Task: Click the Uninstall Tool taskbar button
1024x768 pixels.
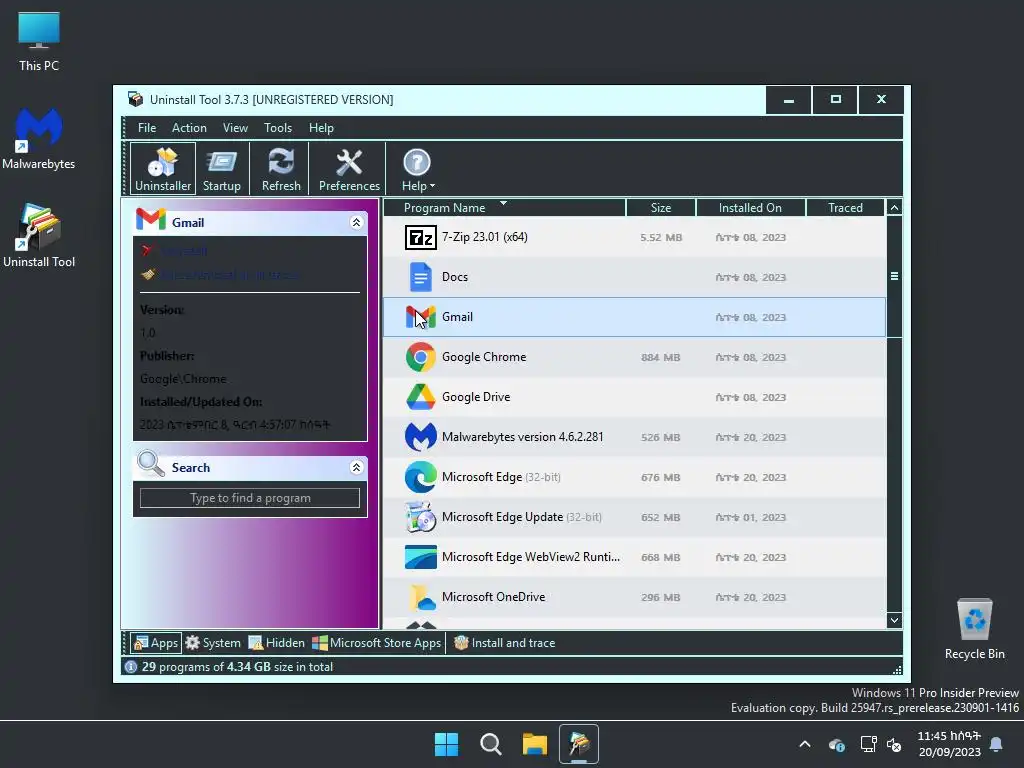Action: (x=579, y=744)
